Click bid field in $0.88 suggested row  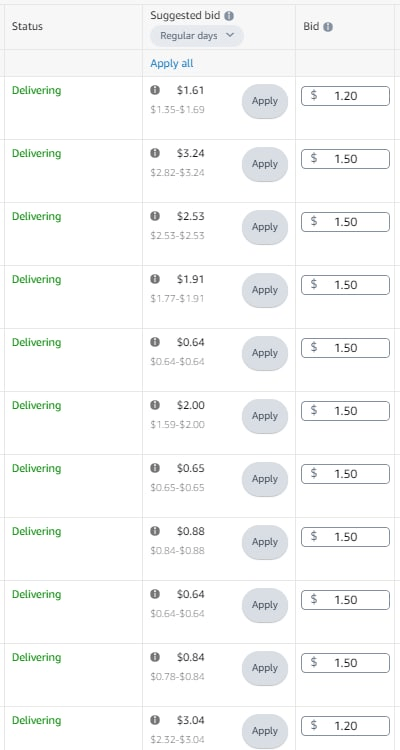coord(345,537)
